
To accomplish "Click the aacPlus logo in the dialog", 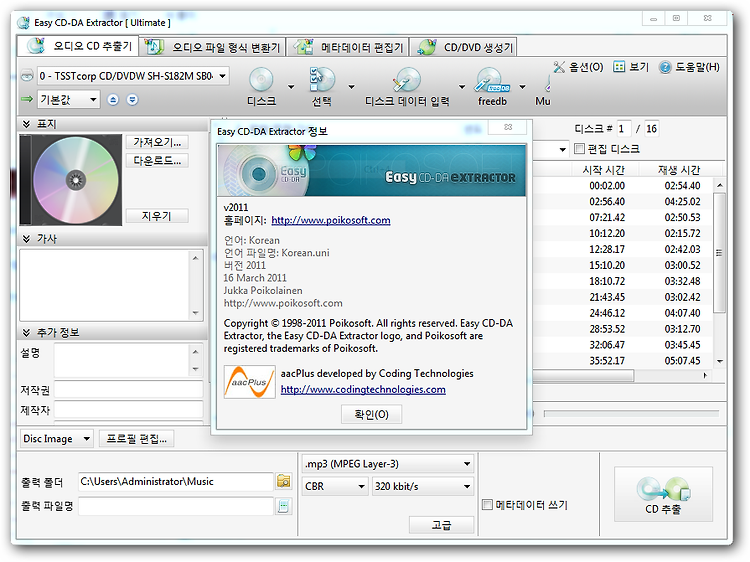I will [249, 382].
